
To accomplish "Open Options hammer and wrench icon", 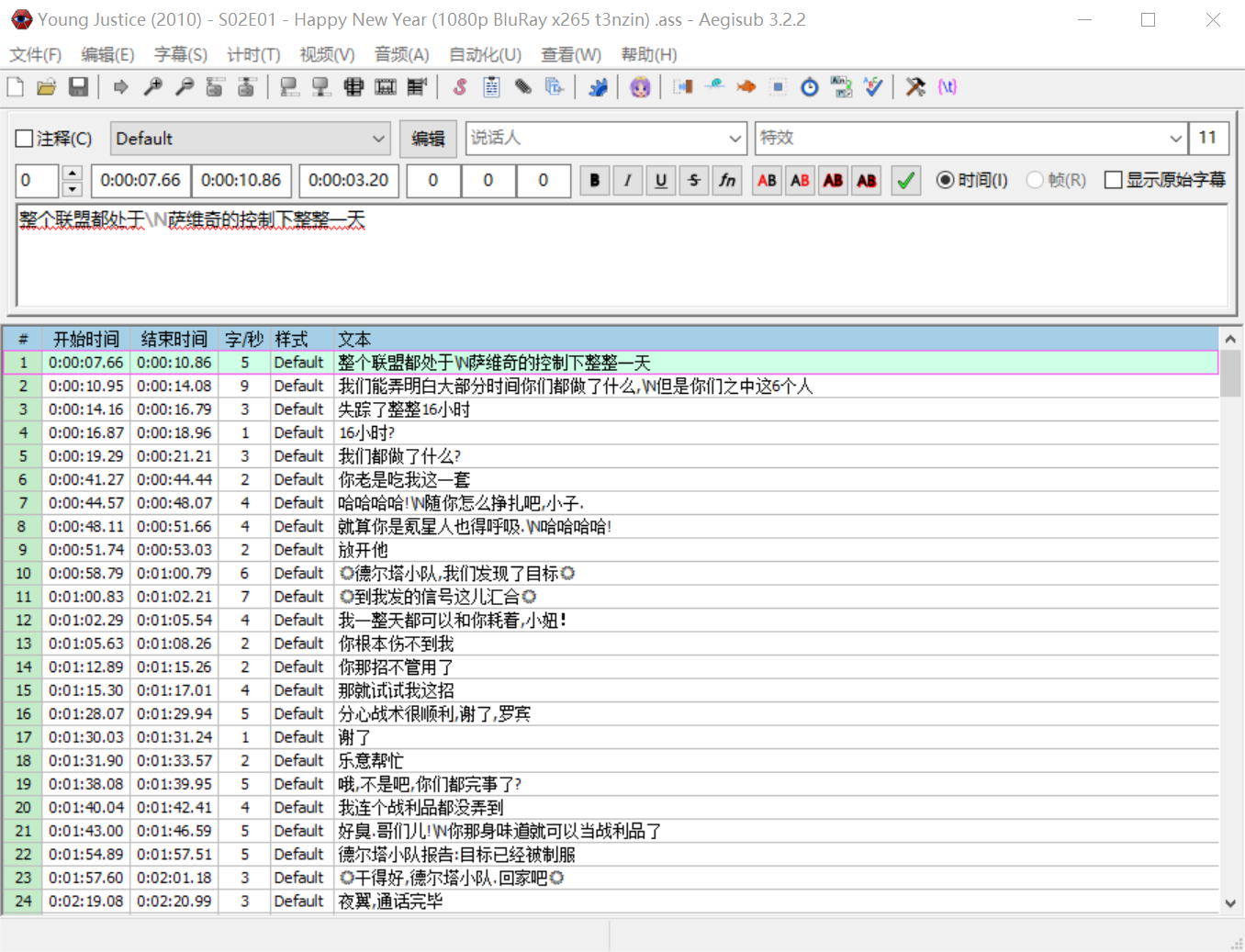I will click(915, 87).
